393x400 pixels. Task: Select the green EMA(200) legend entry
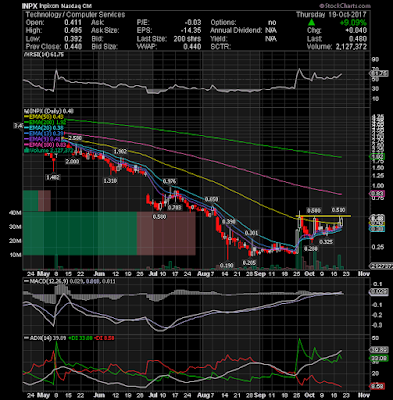[x=45, y=123]
